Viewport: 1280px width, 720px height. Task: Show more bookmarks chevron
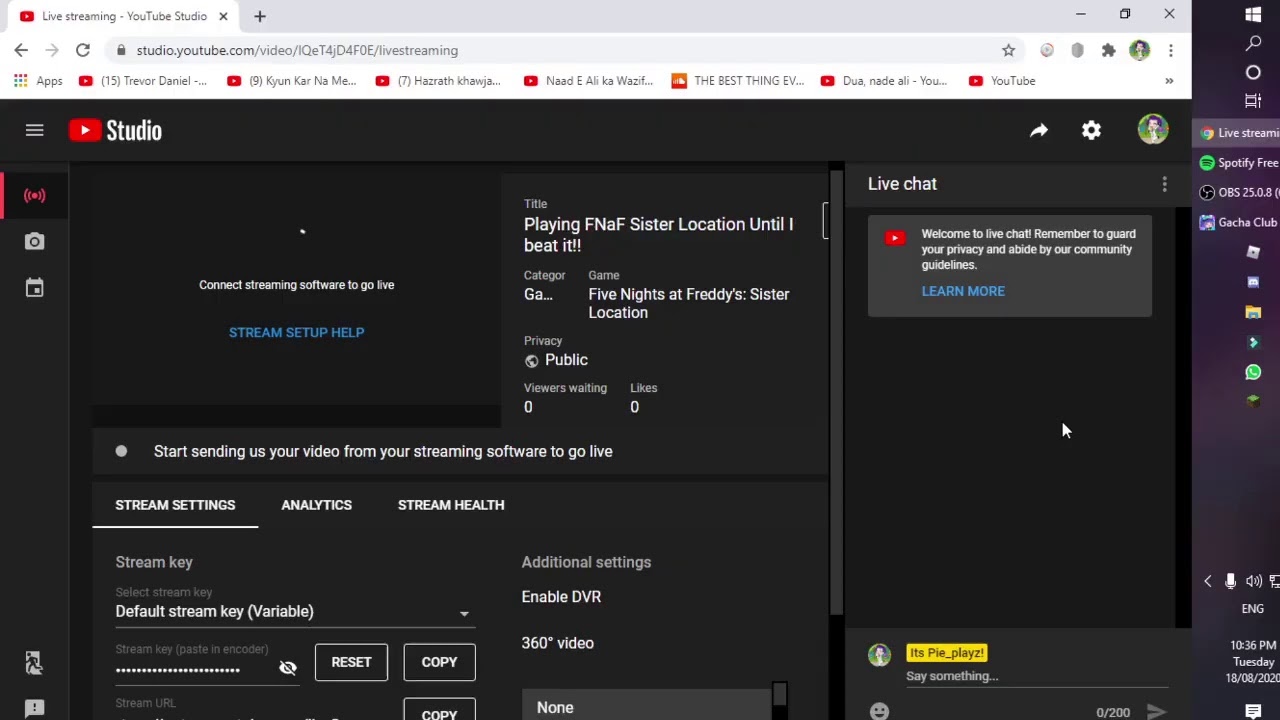coord(1169,81)
